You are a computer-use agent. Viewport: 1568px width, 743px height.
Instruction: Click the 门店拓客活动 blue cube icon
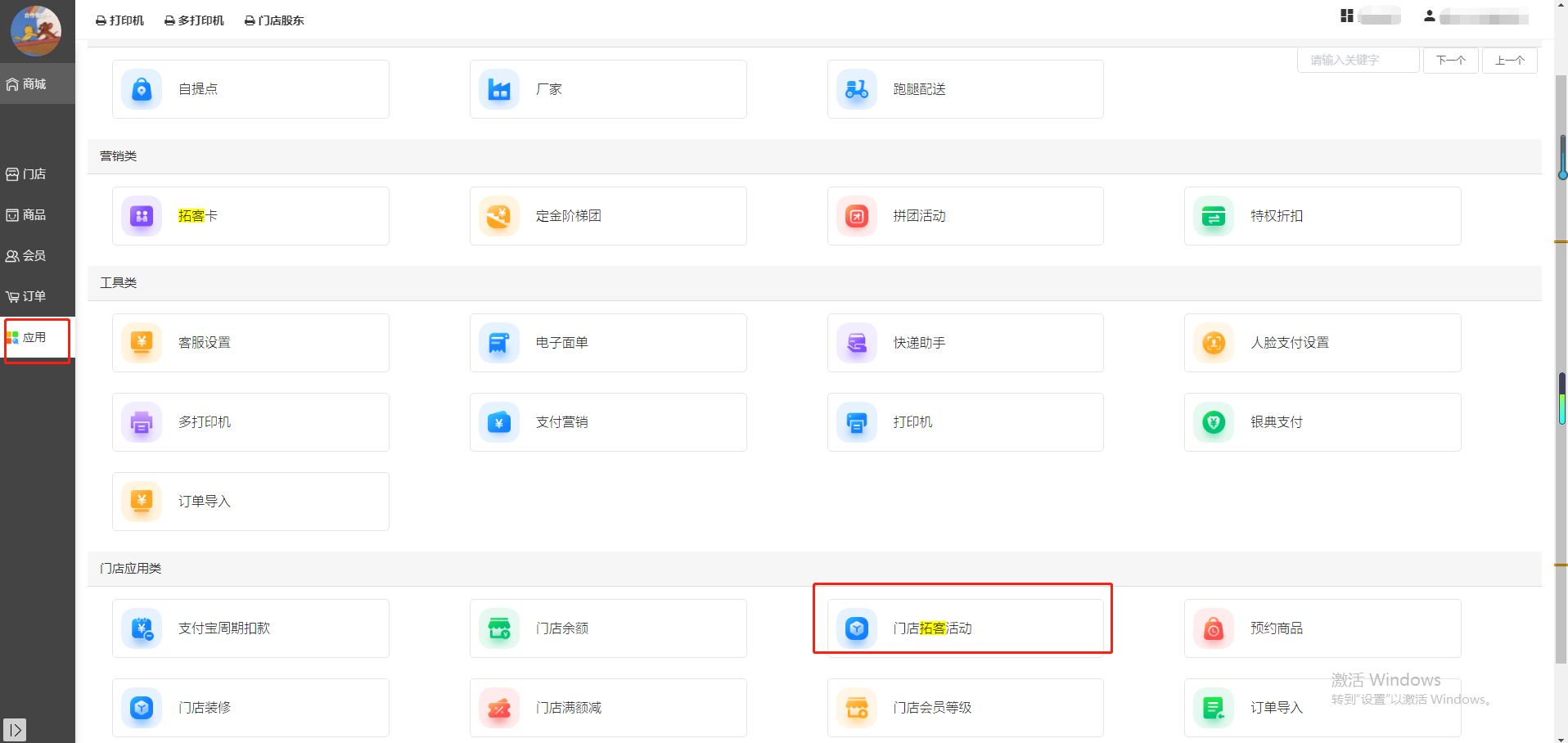[x=857, y=628]
